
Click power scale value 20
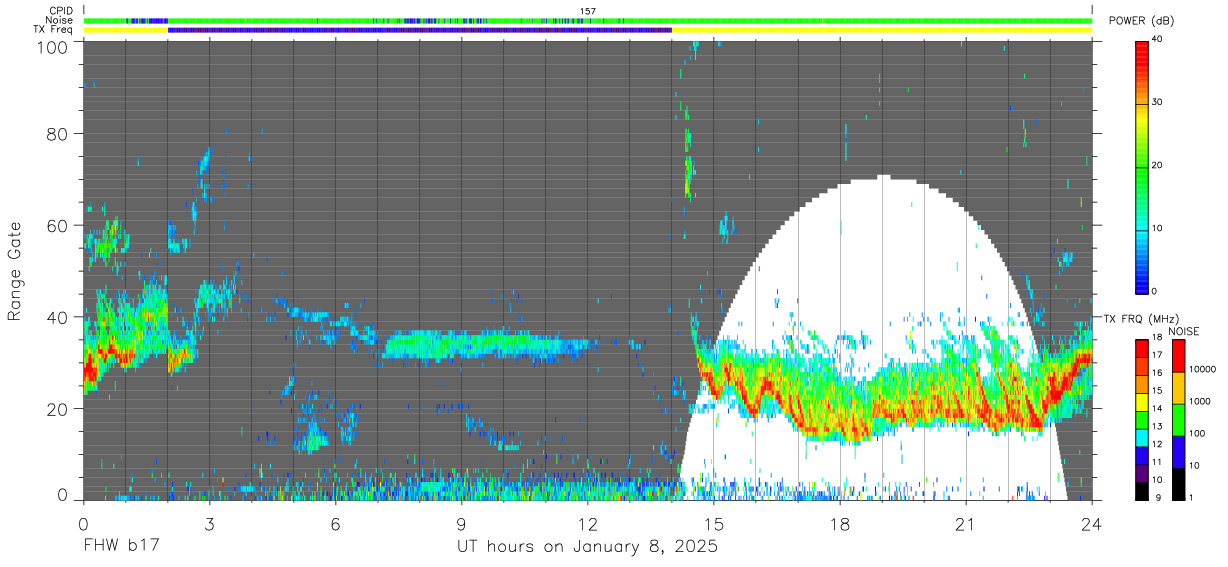(1158, 166)
